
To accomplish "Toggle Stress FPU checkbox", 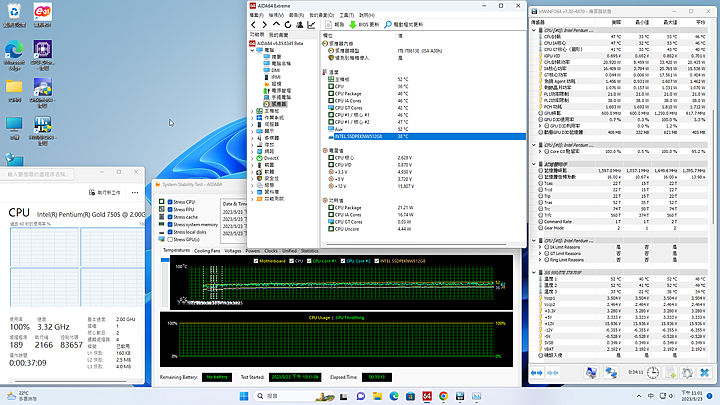I will click(x=170, y=209).
